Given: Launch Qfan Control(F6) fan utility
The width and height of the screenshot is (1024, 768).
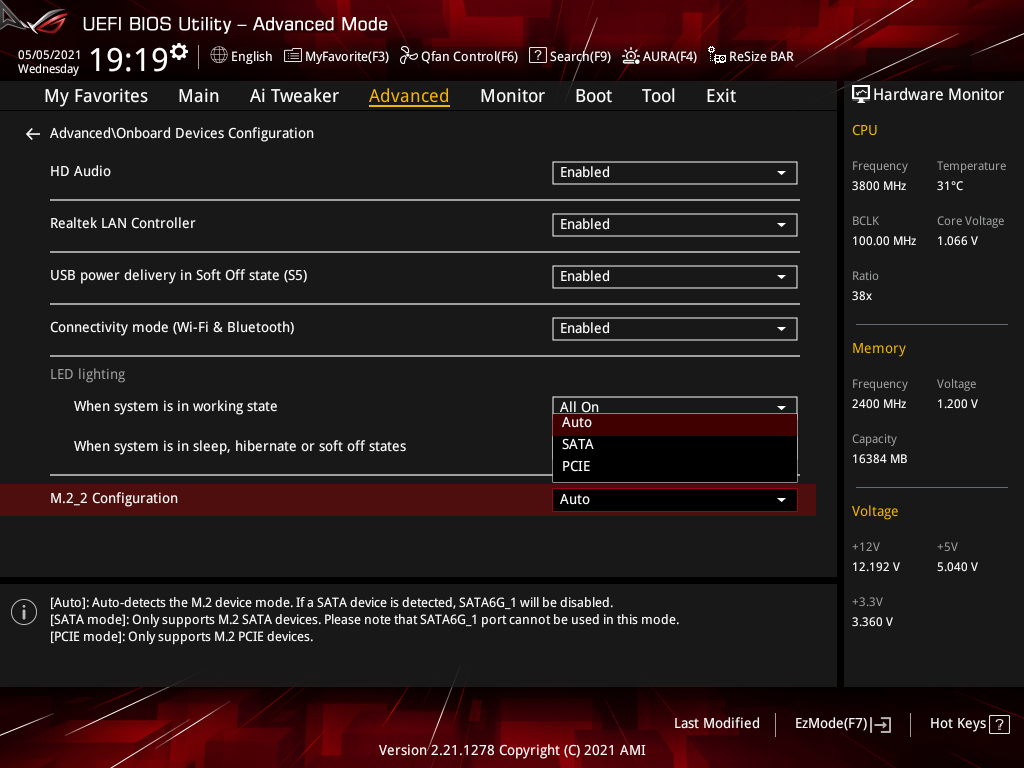Looking at the screenshot, I should (459, 56).
